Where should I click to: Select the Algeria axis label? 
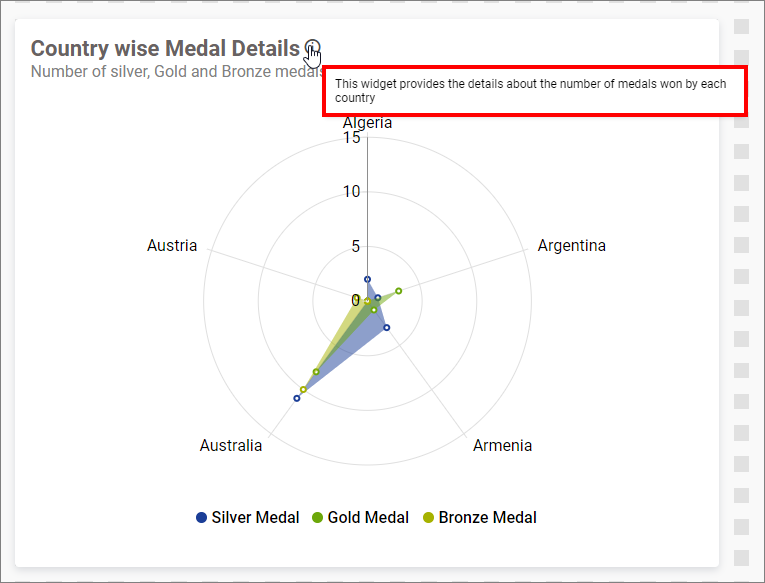pyautogui.click(x=368, y=123)
